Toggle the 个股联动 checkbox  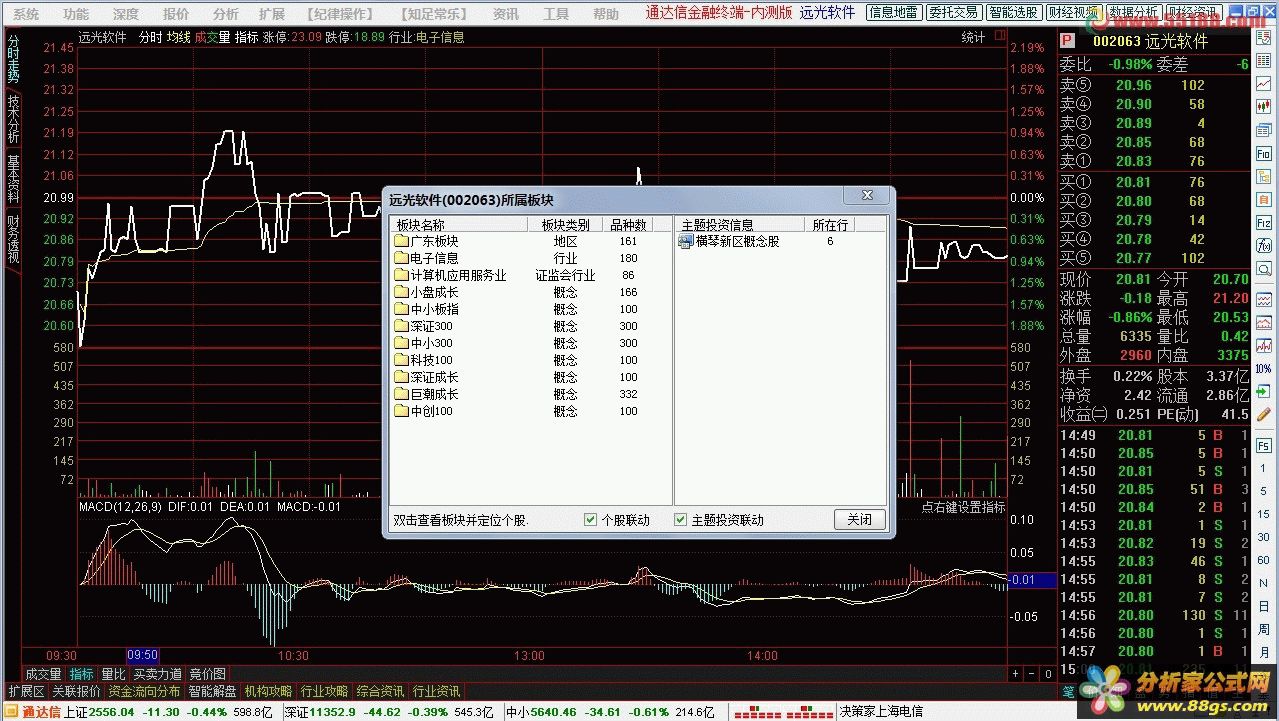coord(590,520)
